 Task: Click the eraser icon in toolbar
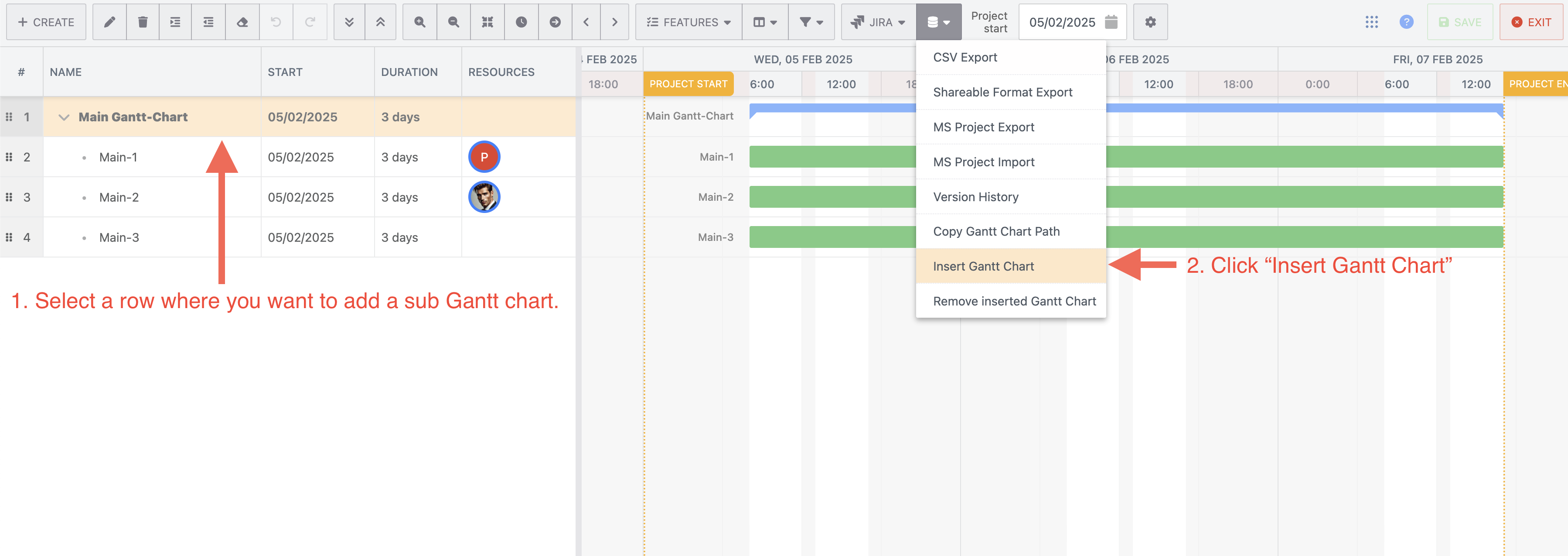(x=242, y=22)
